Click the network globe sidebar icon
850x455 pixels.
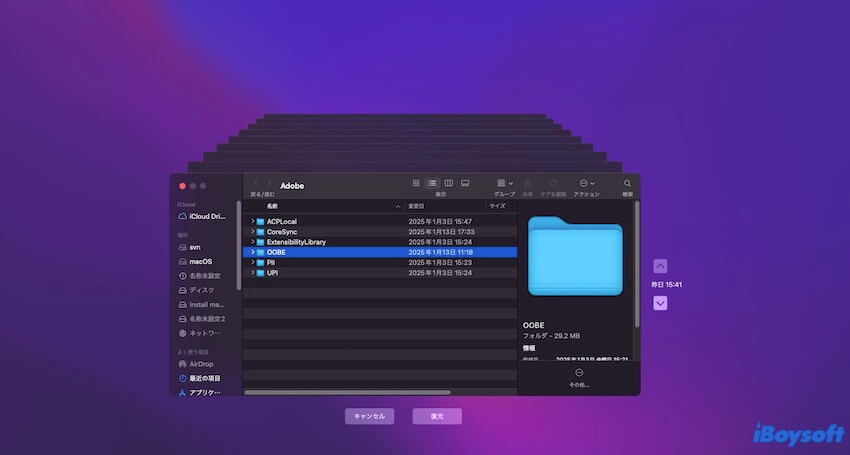[x=183, y=334]
